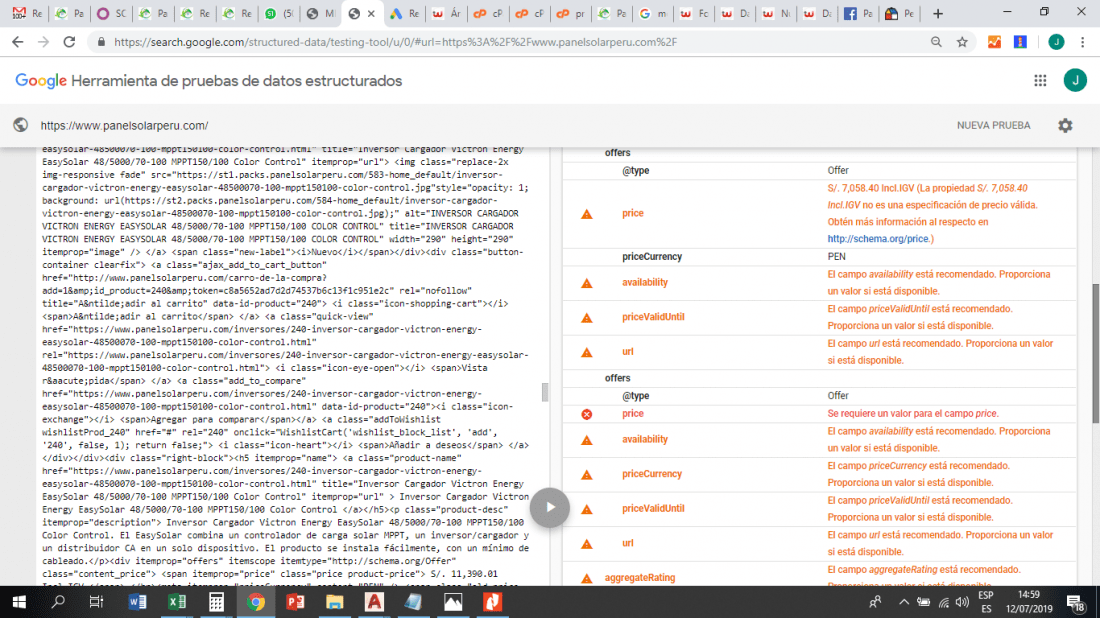This screenshot has height=618, width=1100.
Task: Open the Windows Start menu
Action: point(19,602)
